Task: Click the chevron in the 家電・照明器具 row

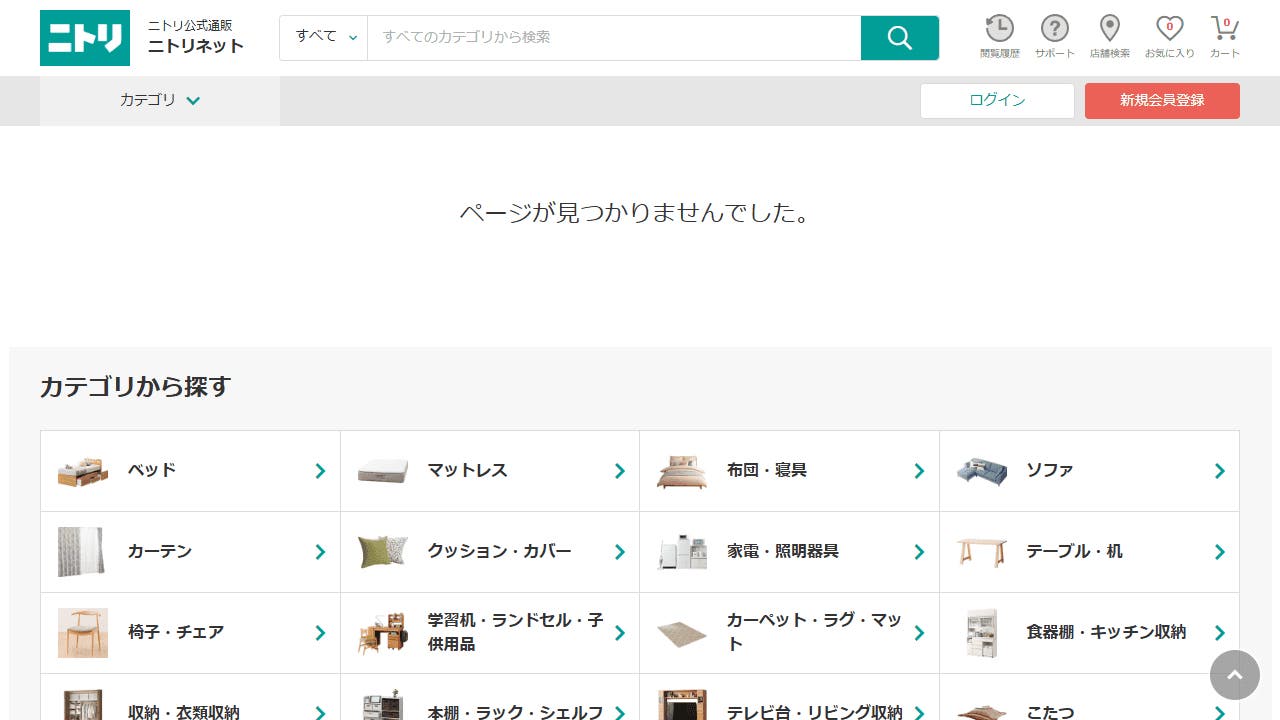Action: pyautogui.click(x=919, y=552)
